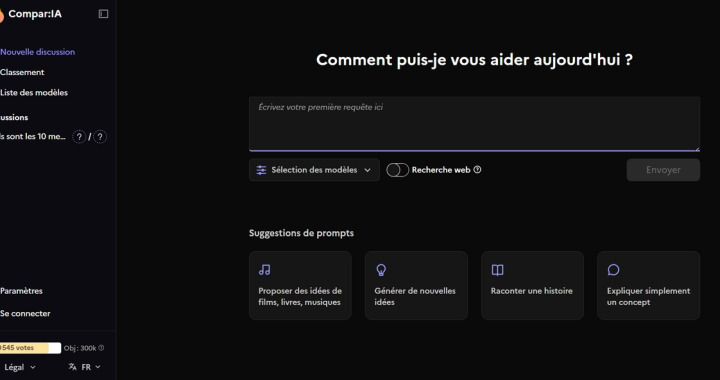
Task: Select the 'Générer de nouvelles idées' suggestion
Action: pyautogui.click(x=416, y=285)
